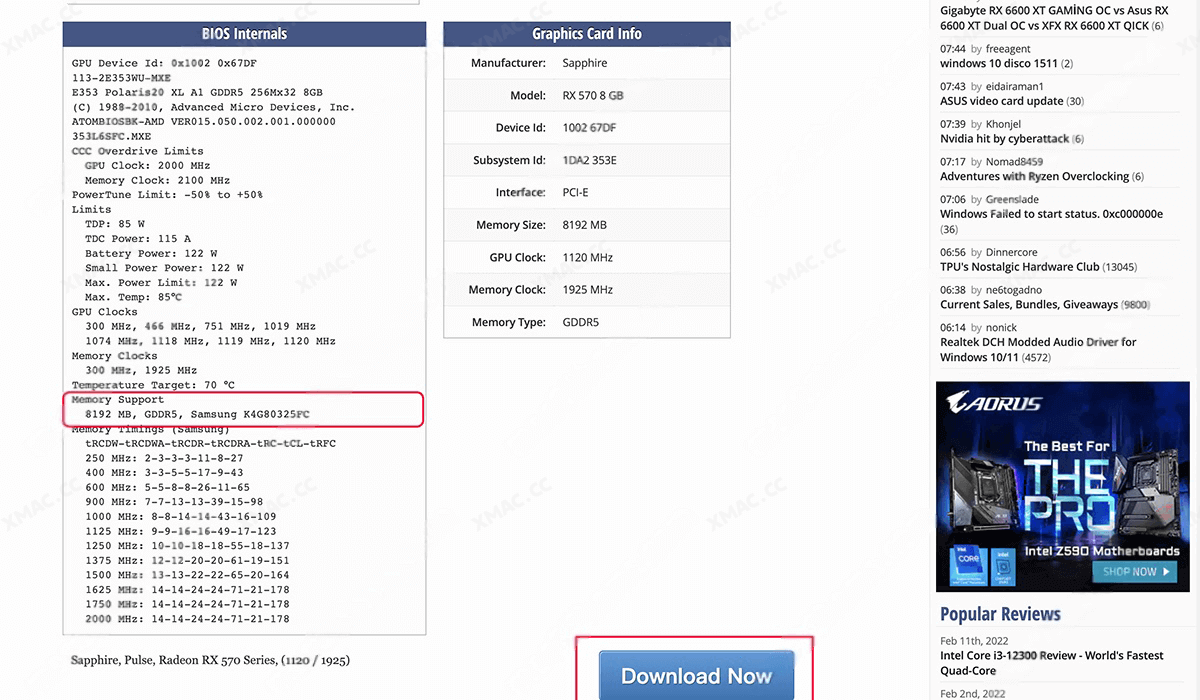Click the Subsystem Id value 1DA2 353E
The image size is (1200, 700).
point(590,161)
